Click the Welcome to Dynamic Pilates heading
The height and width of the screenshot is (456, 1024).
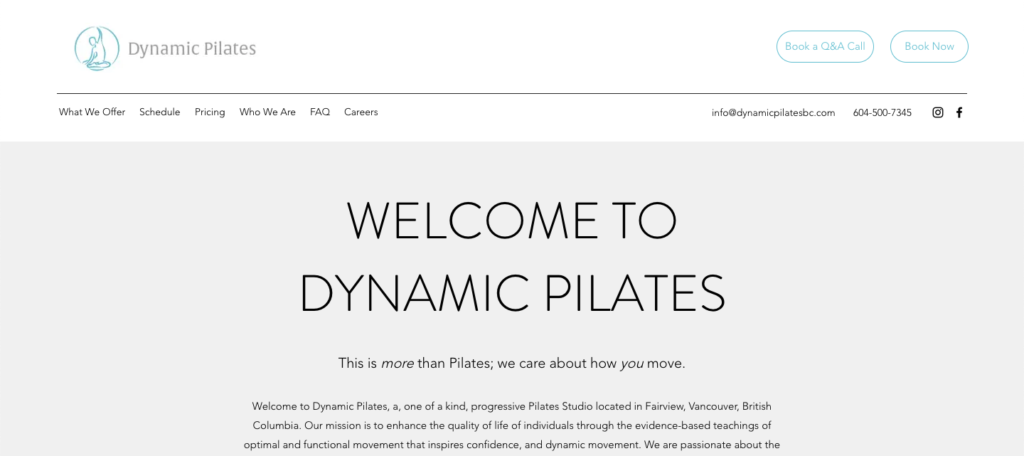click(x=512, y=257)
